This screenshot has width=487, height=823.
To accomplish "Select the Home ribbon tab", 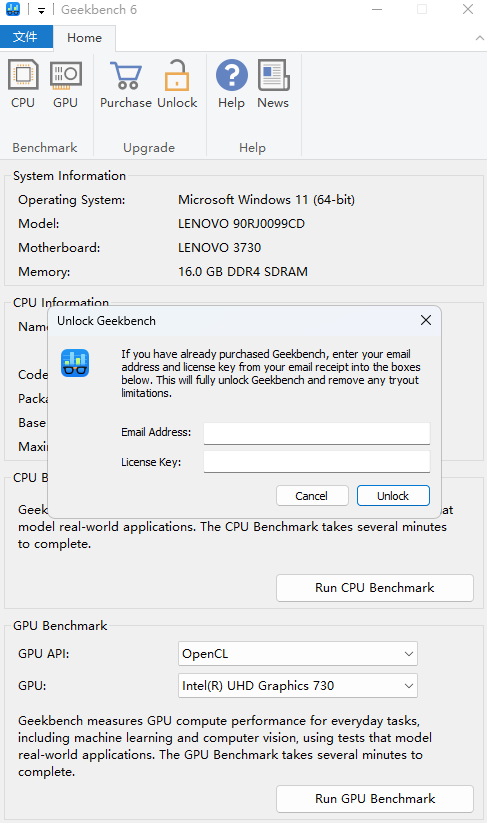I will 84,38.
